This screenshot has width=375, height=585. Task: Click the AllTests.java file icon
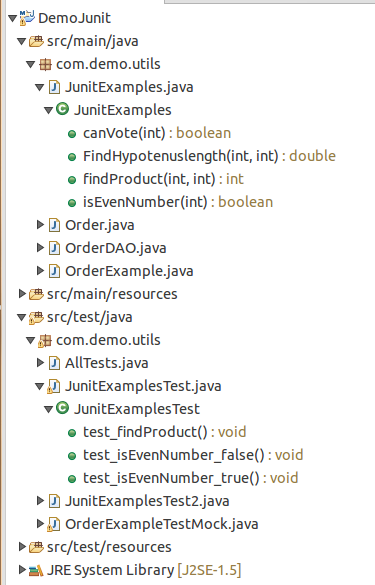tap(54, 363)
